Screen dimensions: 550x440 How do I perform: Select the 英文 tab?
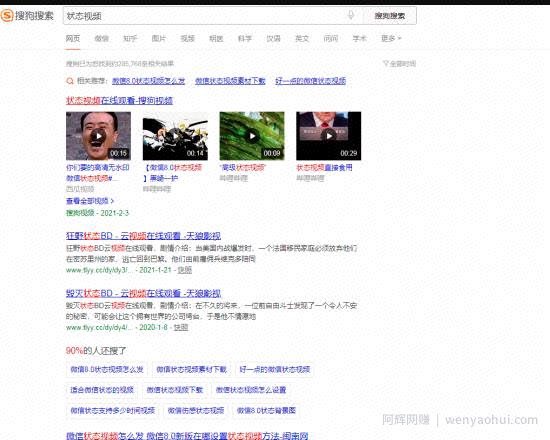coord(302,39)
